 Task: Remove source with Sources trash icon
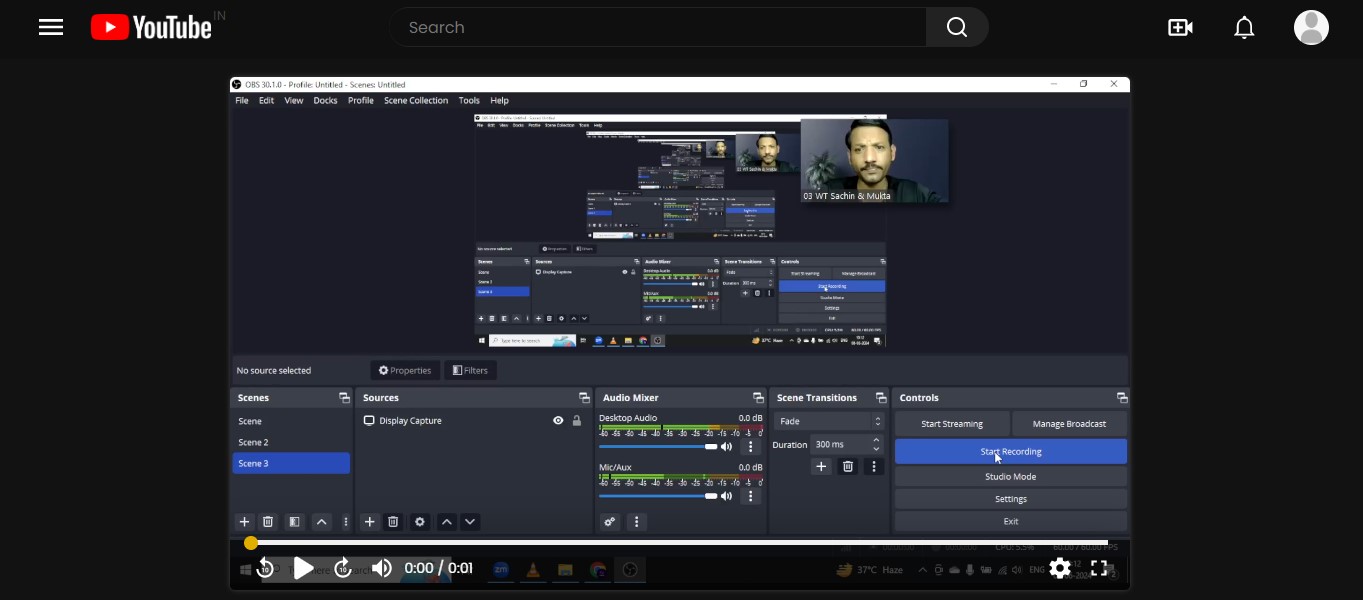(393, 522)
